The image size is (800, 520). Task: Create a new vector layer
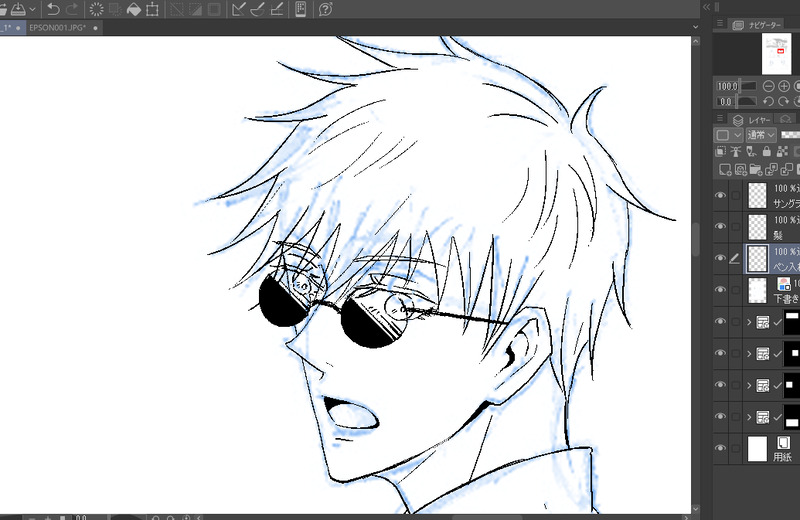740,169
